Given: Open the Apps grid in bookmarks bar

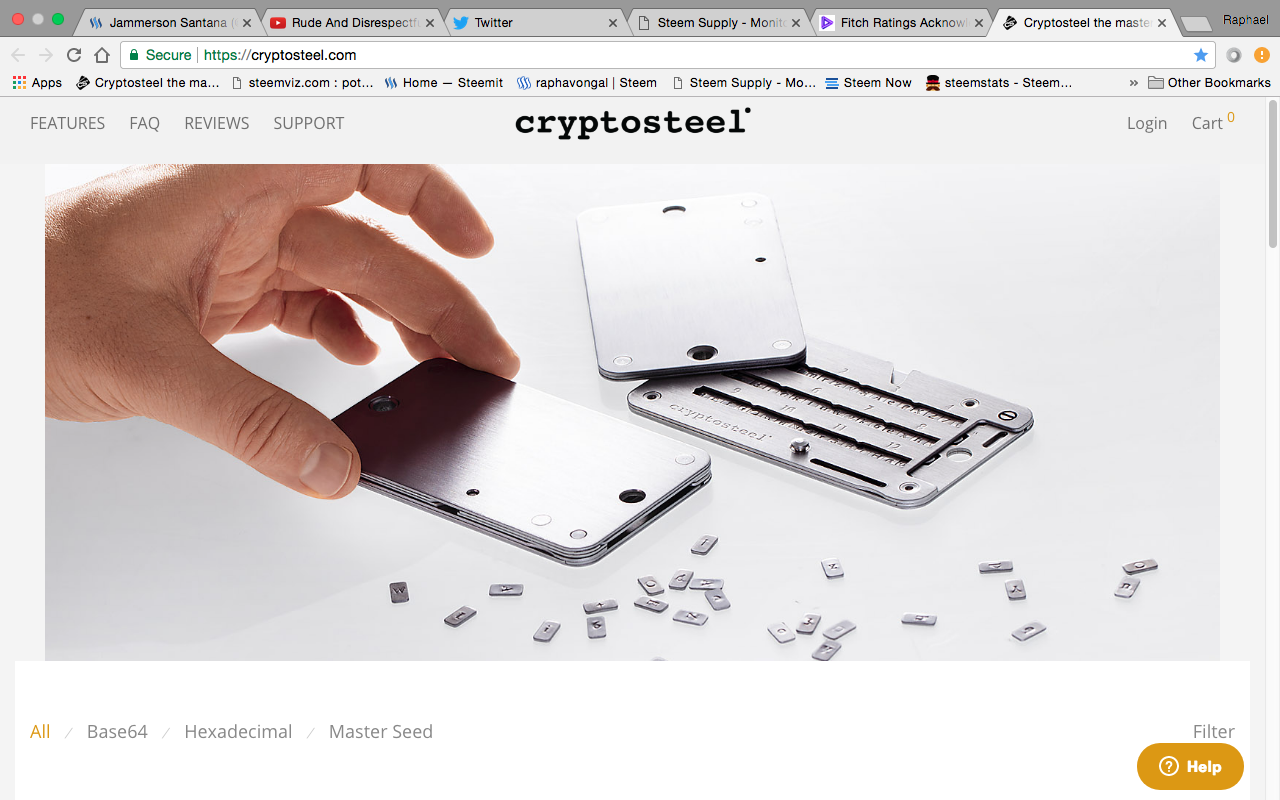Looking at the screenshot, I should [x=37, y=83].
